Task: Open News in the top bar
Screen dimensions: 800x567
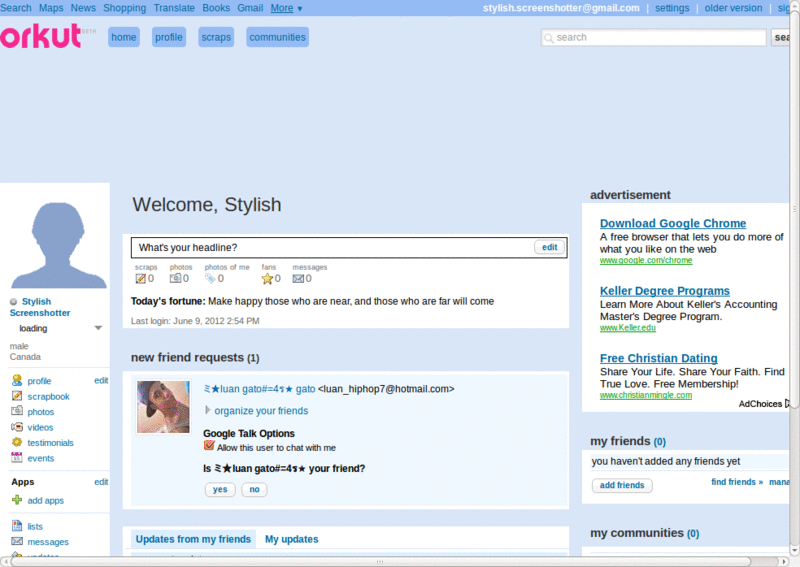Action: (x=83, y=8)
